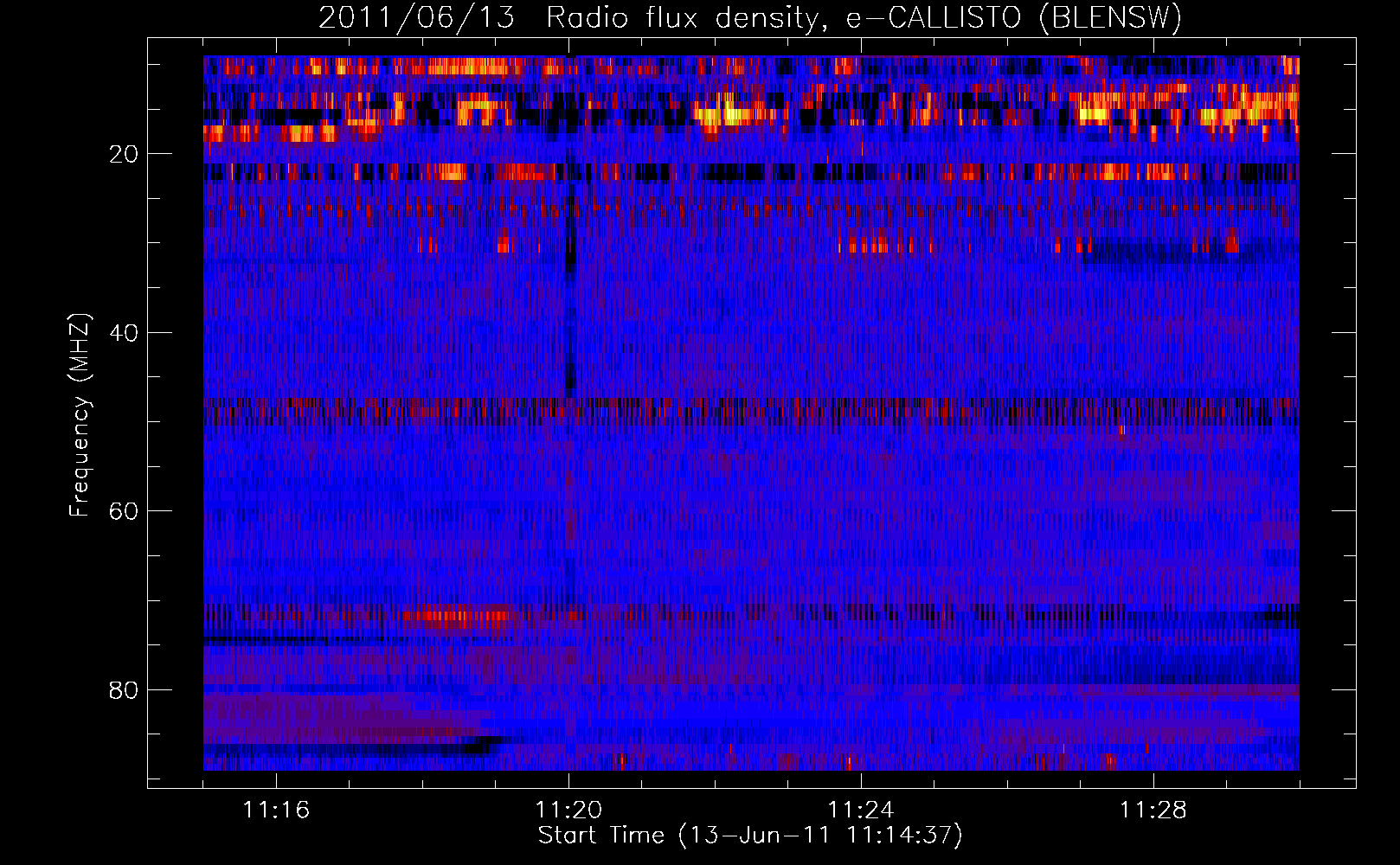Screen dimensions: 1400x865
Task: Click the '60' frequency tick label
Action: (125, 511)
